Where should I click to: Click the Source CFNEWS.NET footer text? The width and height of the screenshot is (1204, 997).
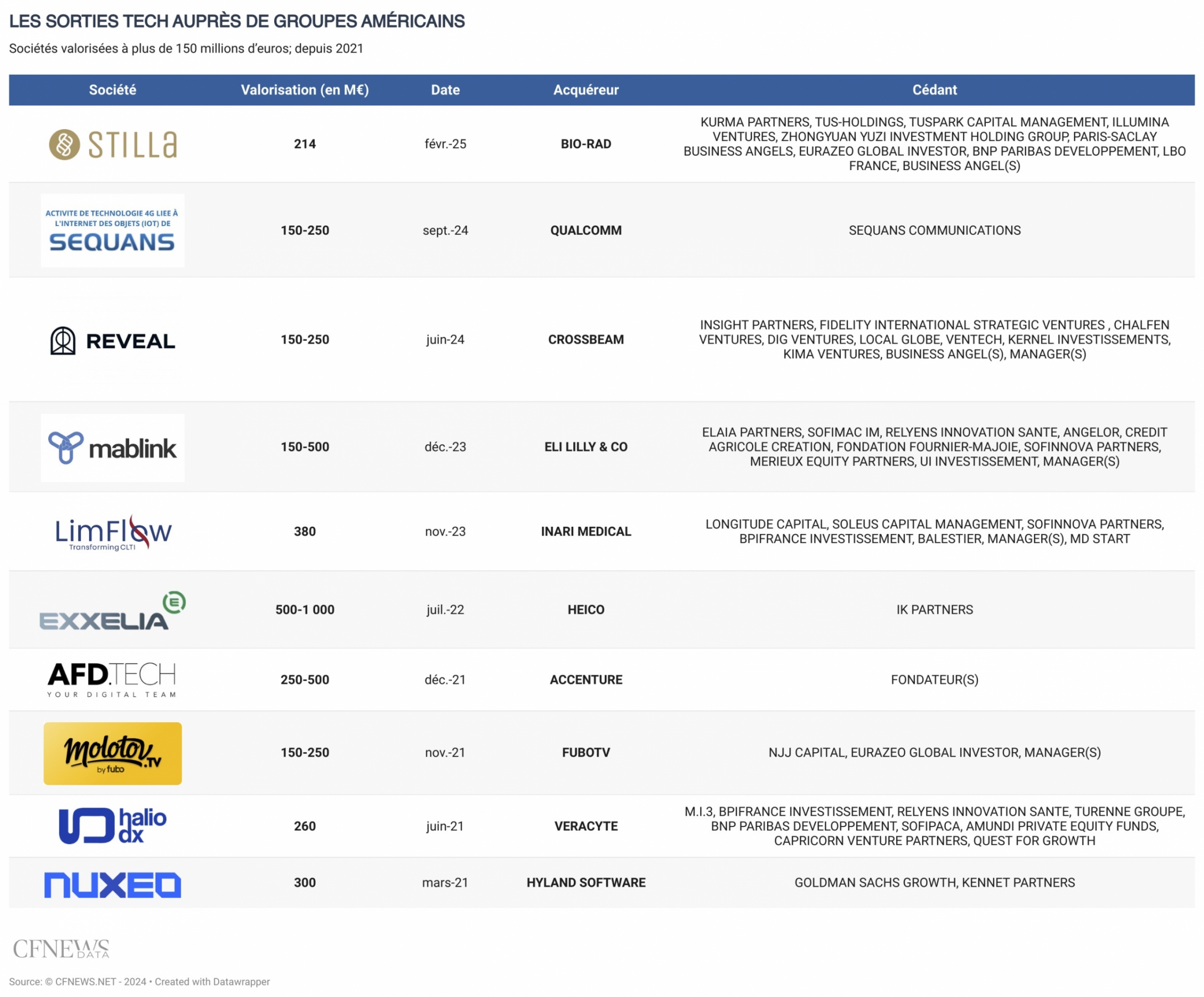click(140, 981)
